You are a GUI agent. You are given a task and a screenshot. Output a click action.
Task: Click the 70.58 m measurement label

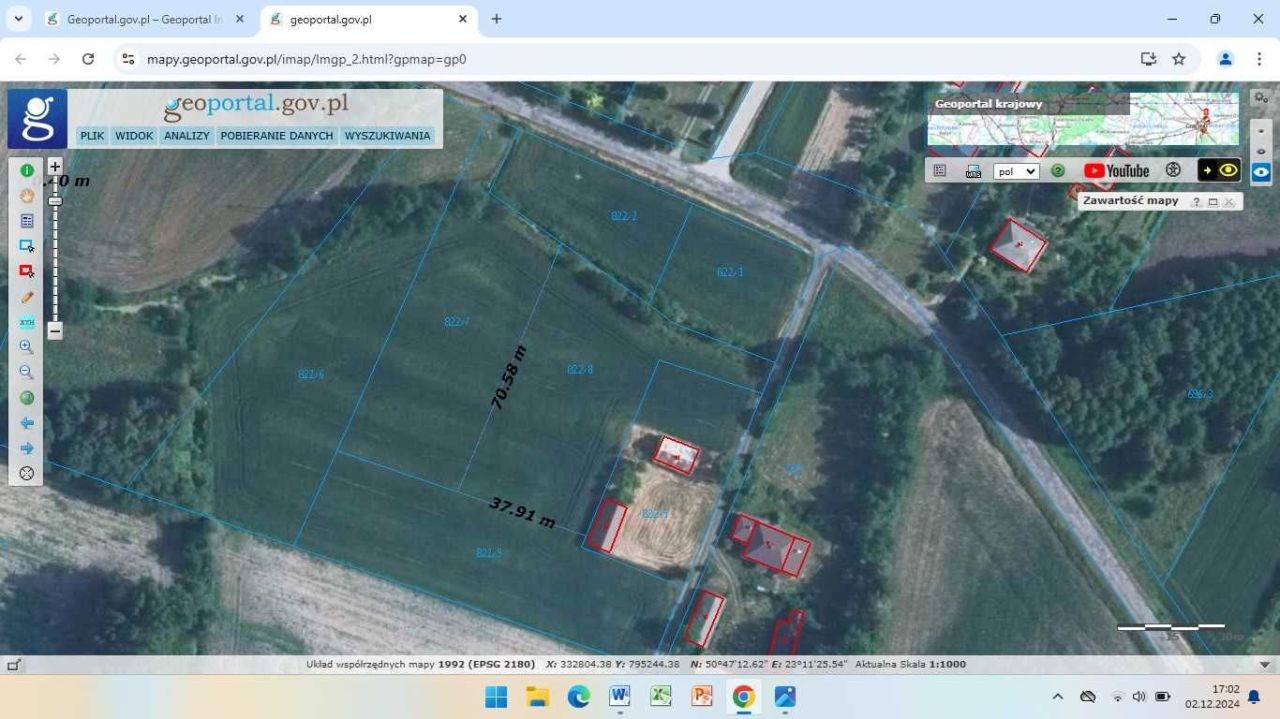click(x=508, y=378)
